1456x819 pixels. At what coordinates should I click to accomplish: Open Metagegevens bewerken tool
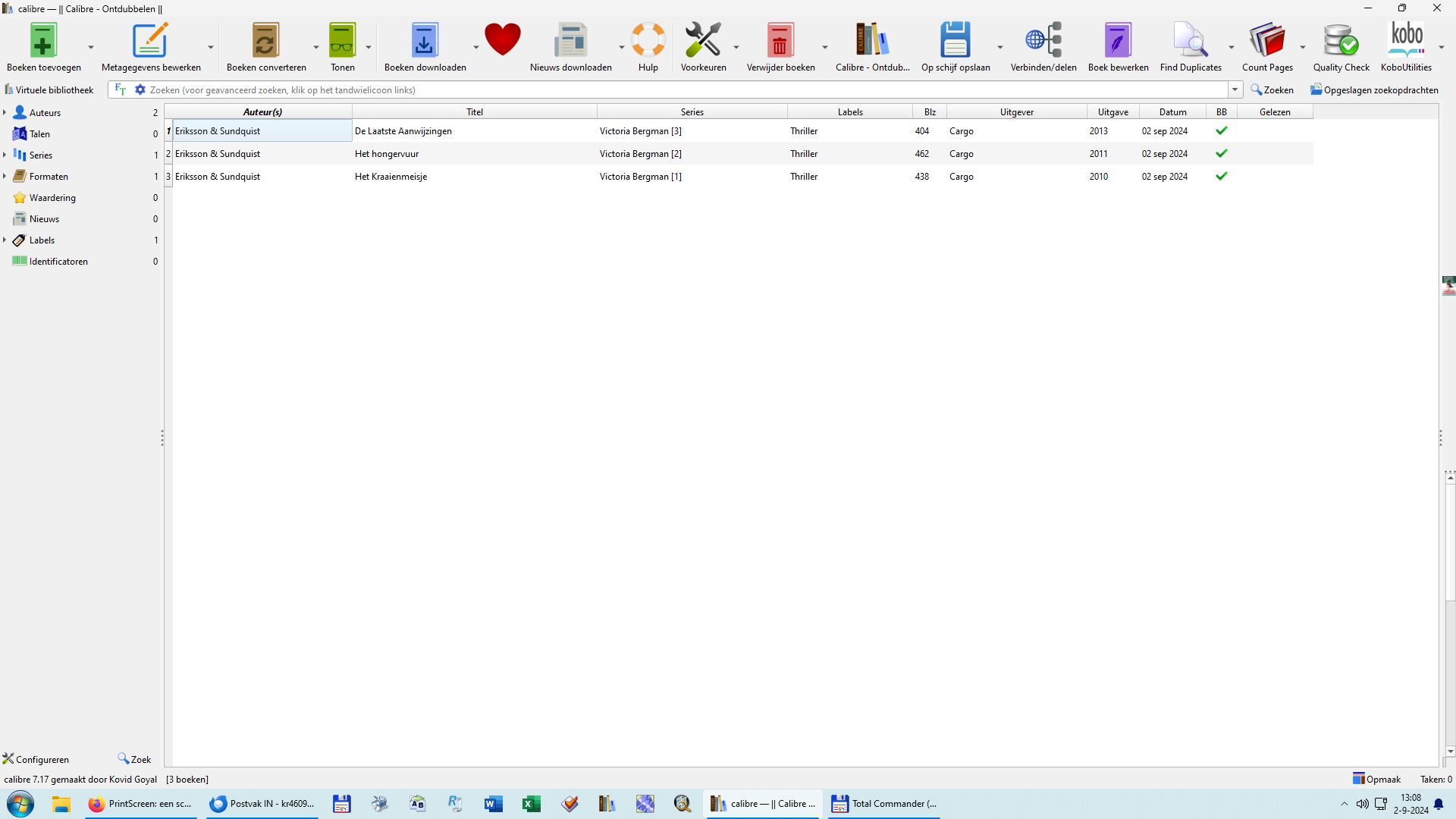point(150,42)
